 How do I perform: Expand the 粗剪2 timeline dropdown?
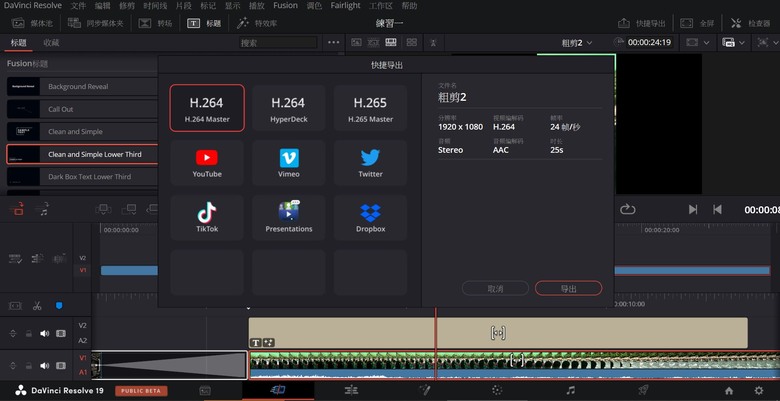coord(577,43)
